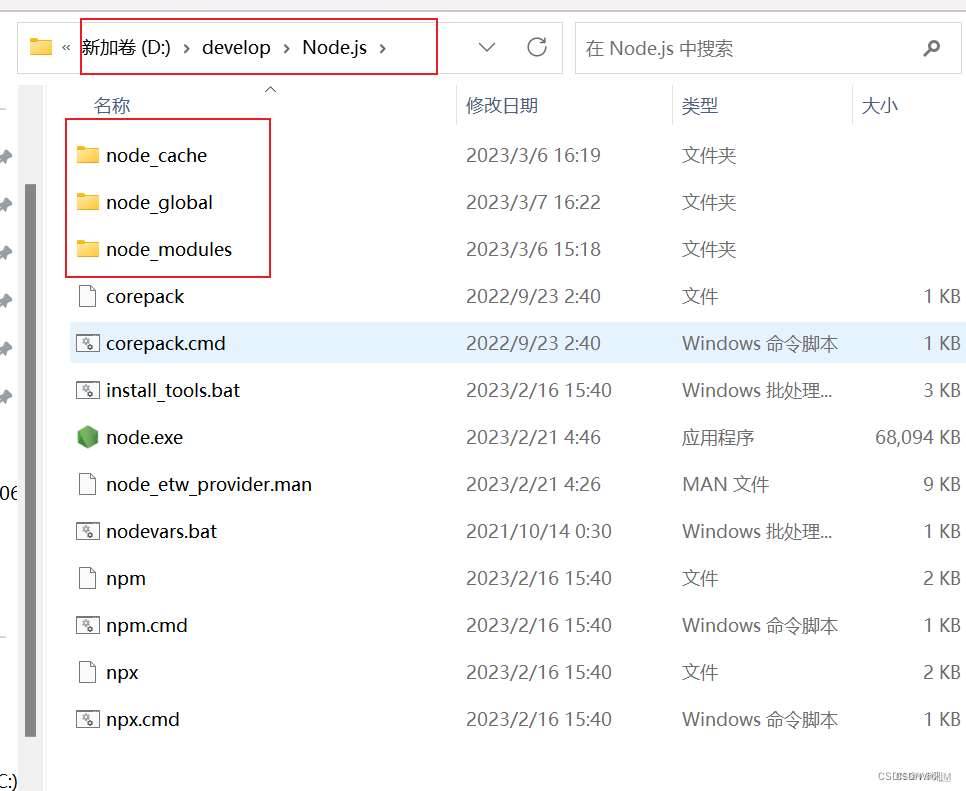Sort files by 大小 column header
This screenshot has height=791, width=966.
tap(879, 105)
